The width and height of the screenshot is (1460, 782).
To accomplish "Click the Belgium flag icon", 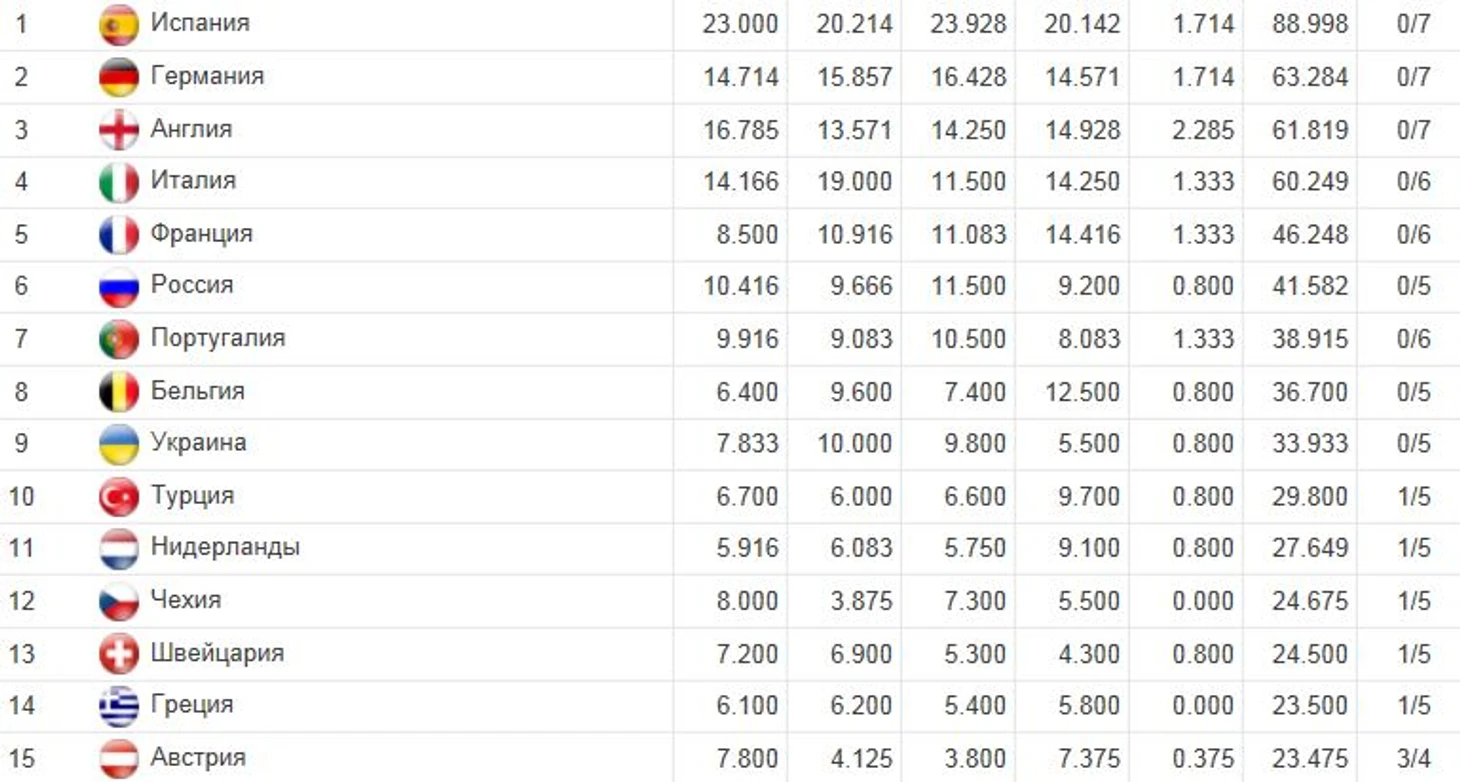I will [119, 392].
